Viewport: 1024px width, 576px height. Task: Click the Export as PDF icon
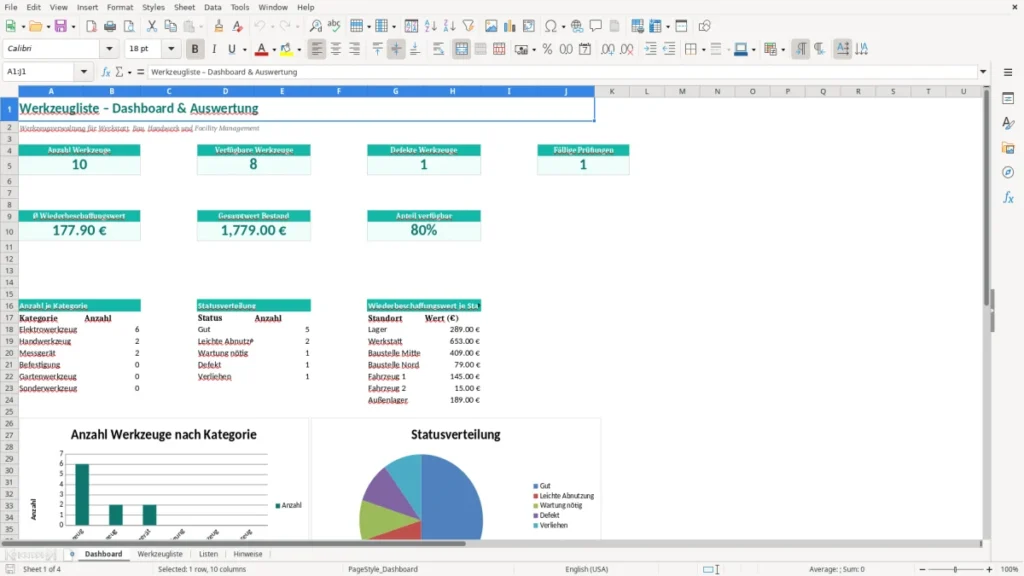point(91,26)
